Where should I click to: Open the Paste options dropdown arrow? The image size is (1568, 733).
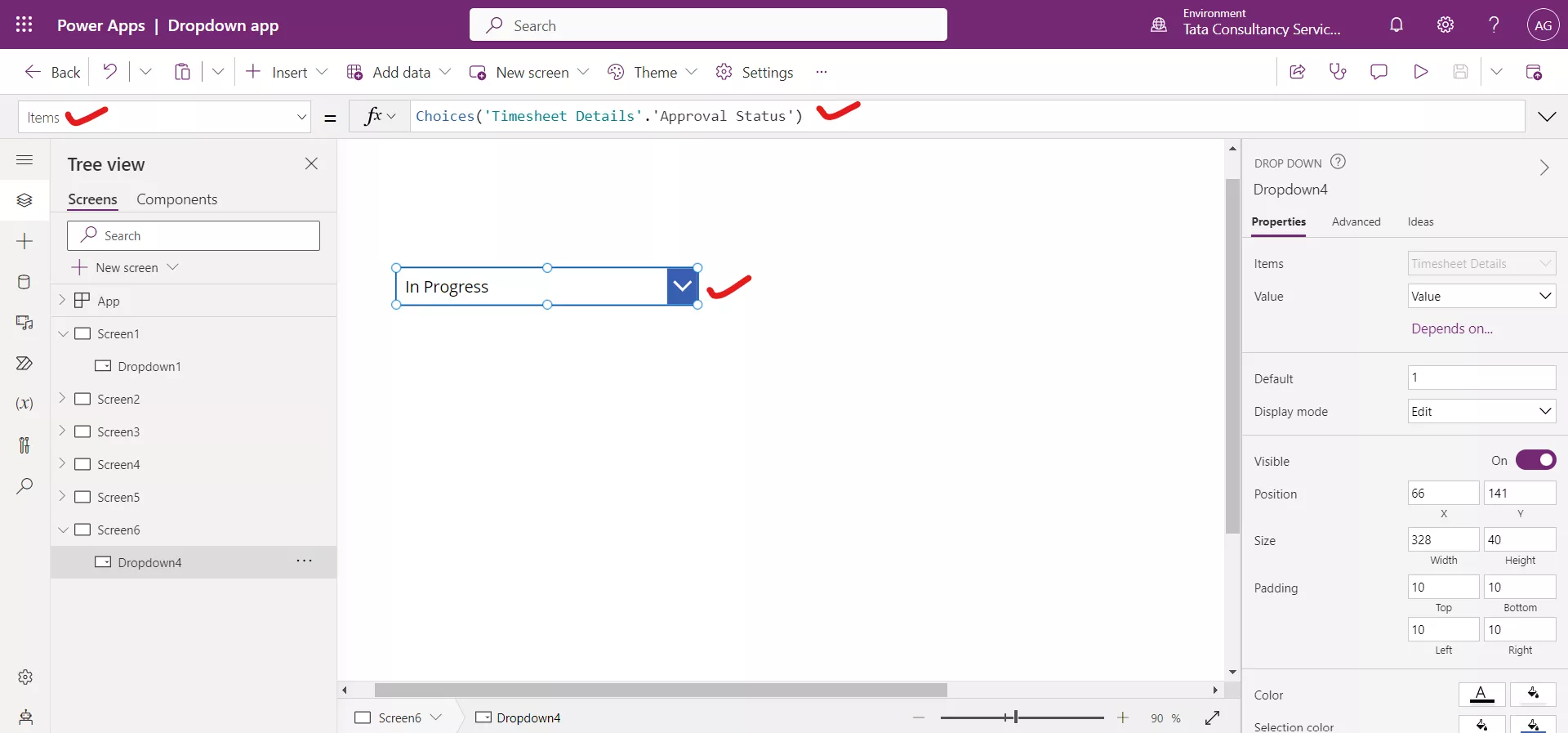pyautogui.click(x=218, y=71)
